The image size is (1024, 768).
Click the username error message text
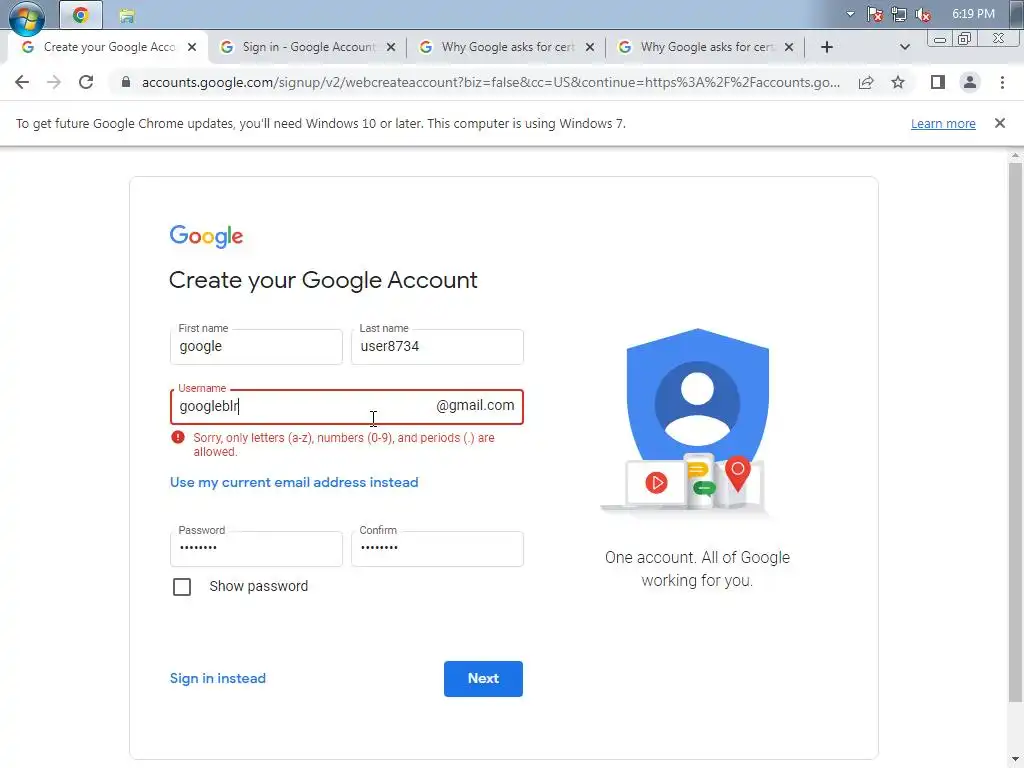click(x=344, y=445)
